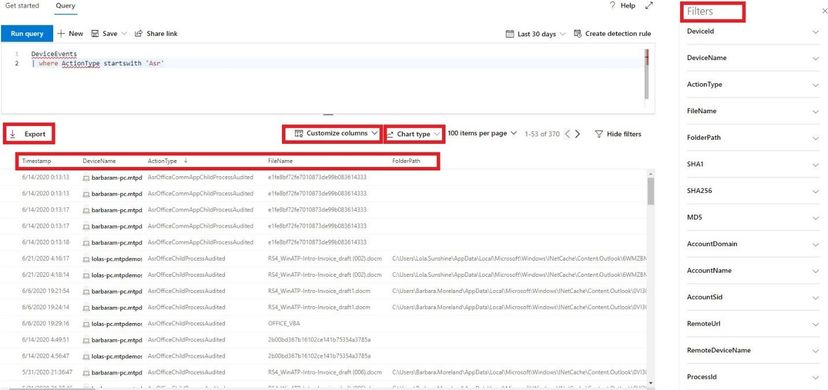Select the OFFICE_VBA file name cell
Screen dimensions: 828x390
(x=284, y=324)
